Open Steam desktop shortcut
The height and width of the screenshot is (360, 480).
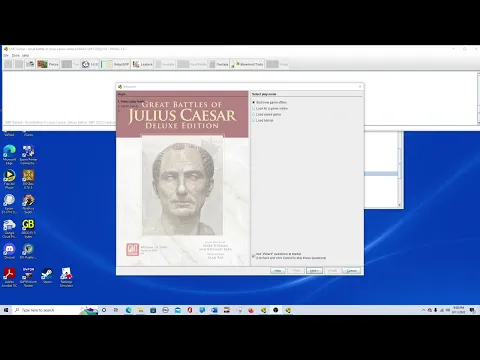click(47, 276)
